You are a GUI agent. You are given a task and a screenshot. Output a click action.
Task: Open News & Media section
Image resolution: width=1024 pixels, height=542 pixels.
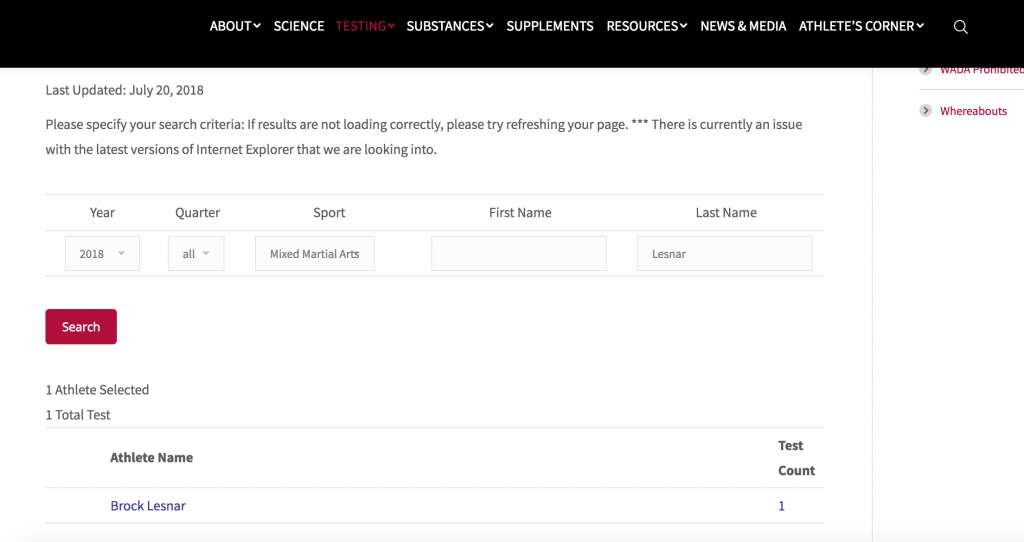[743, 26]
